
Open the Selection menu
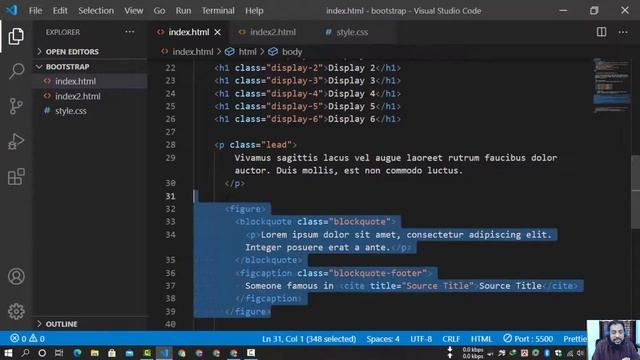point(96,11)
